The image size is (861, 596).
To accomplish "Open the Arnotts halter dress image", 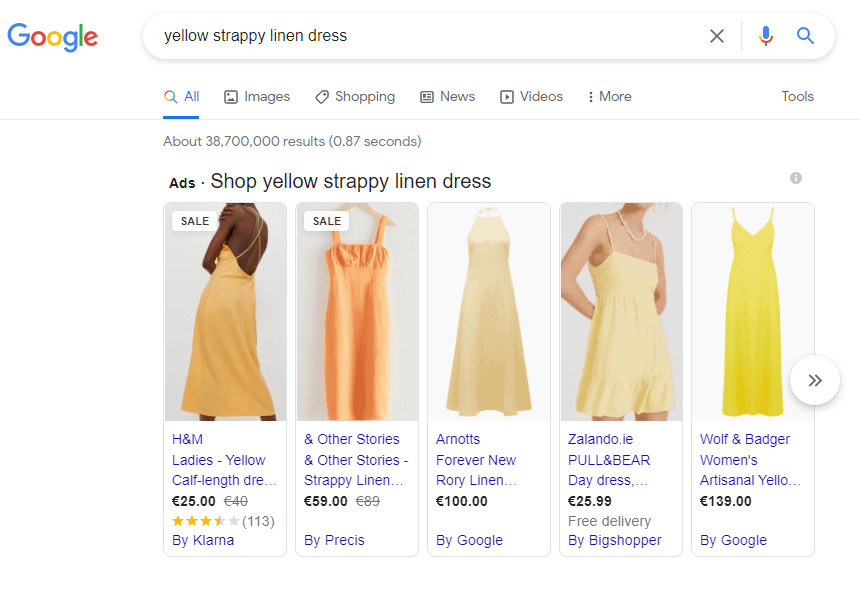I will click(489, 311).
